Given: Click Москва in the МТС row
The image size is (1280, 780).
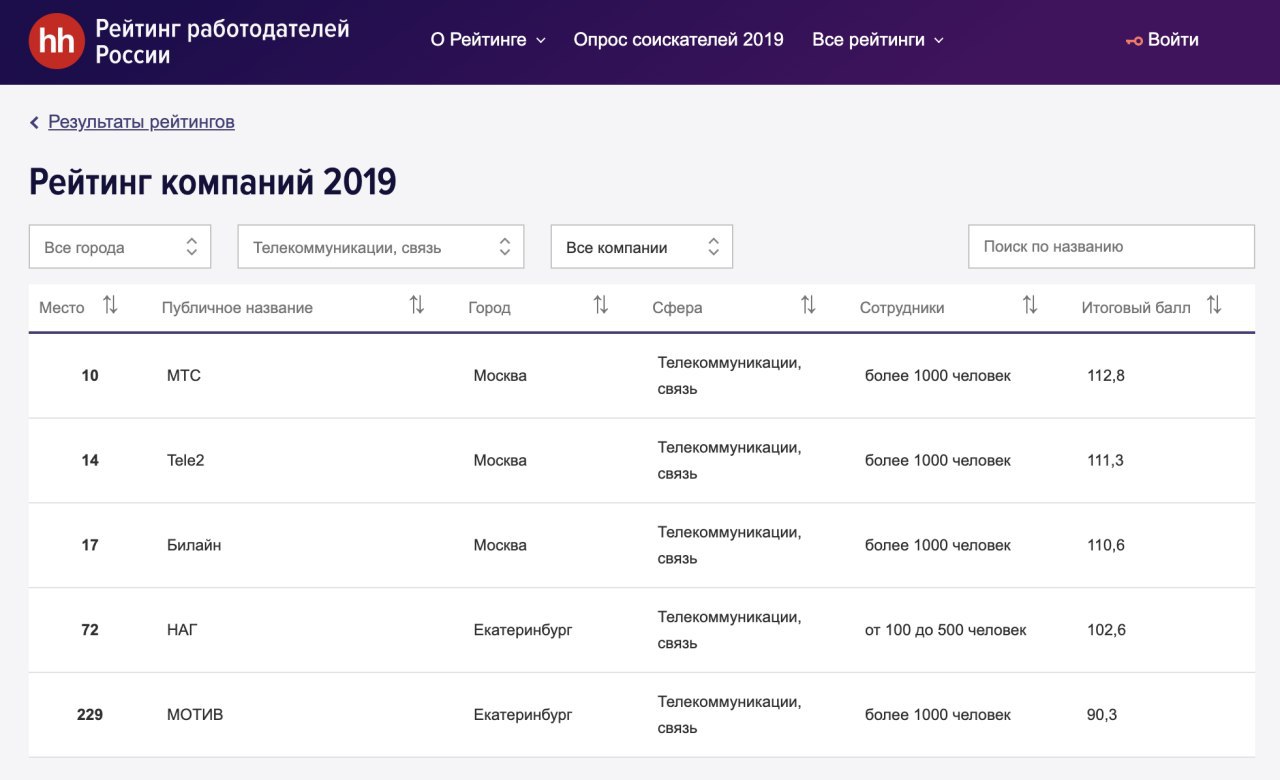Looking at the screenshot, I should pos(500,376).
